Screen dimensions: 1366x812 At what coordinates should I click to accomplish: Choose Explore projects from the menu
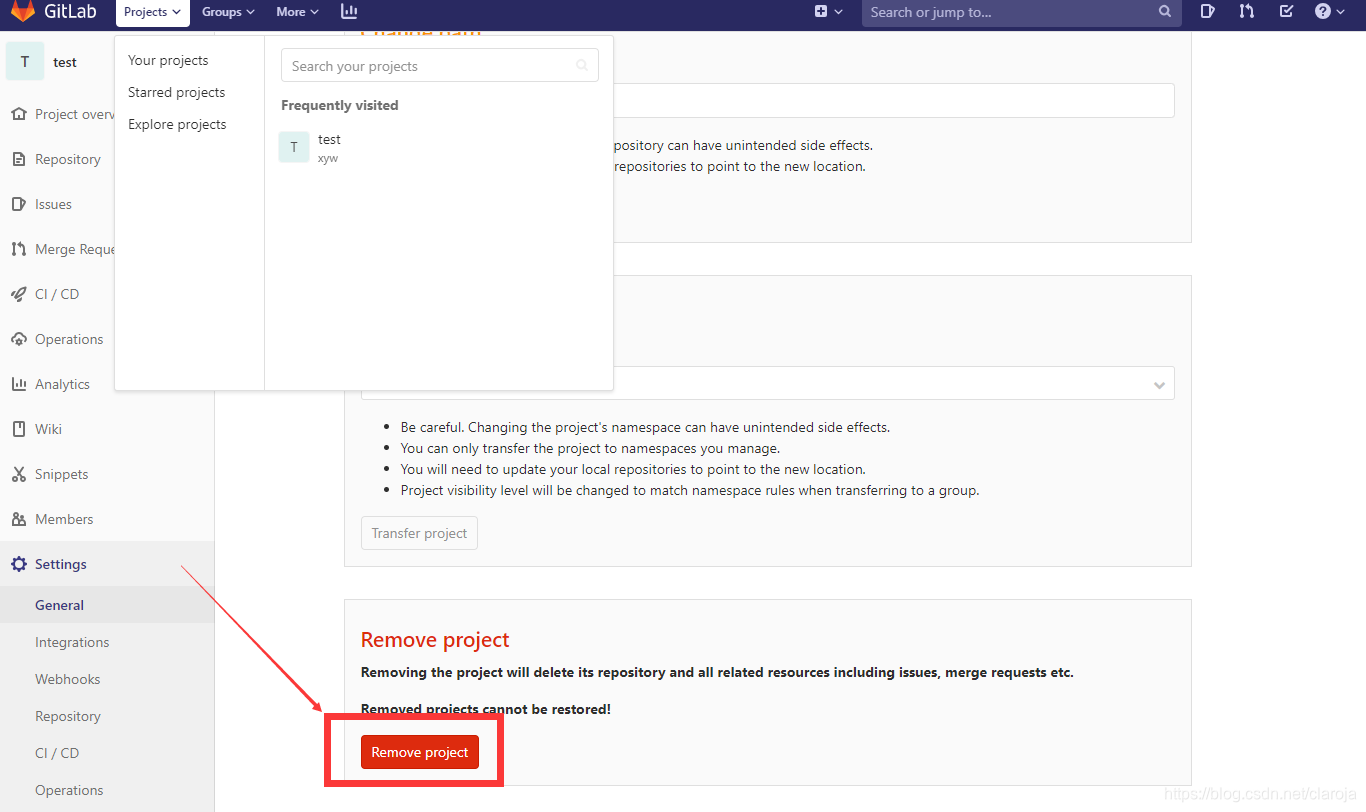point(177,124)
